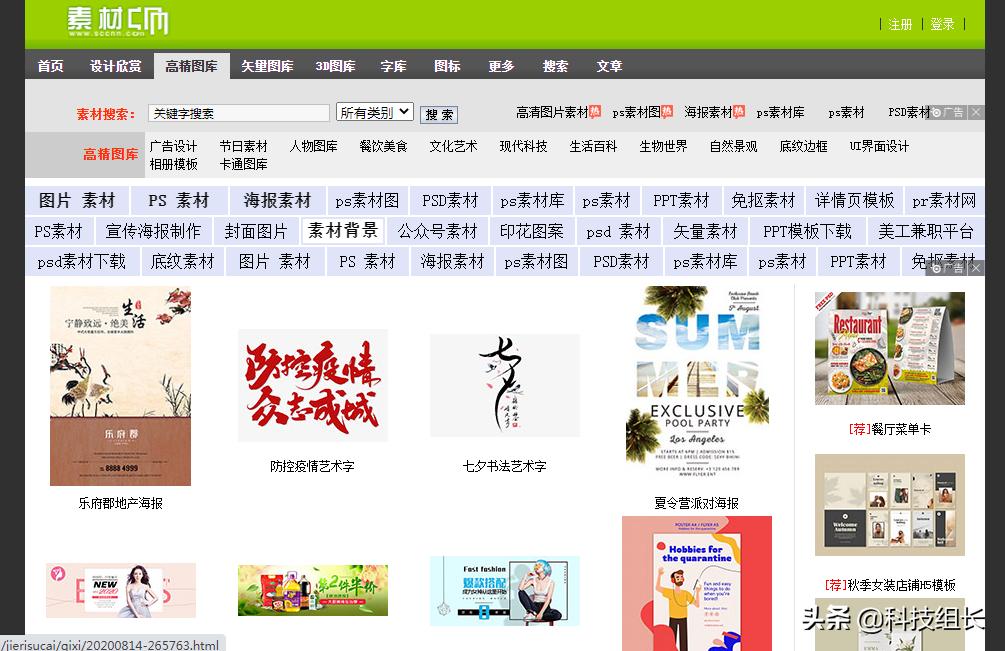Click the hot badge beside 高清图片素材
This screenshot has width=1005, height=651.
[592, 112]
